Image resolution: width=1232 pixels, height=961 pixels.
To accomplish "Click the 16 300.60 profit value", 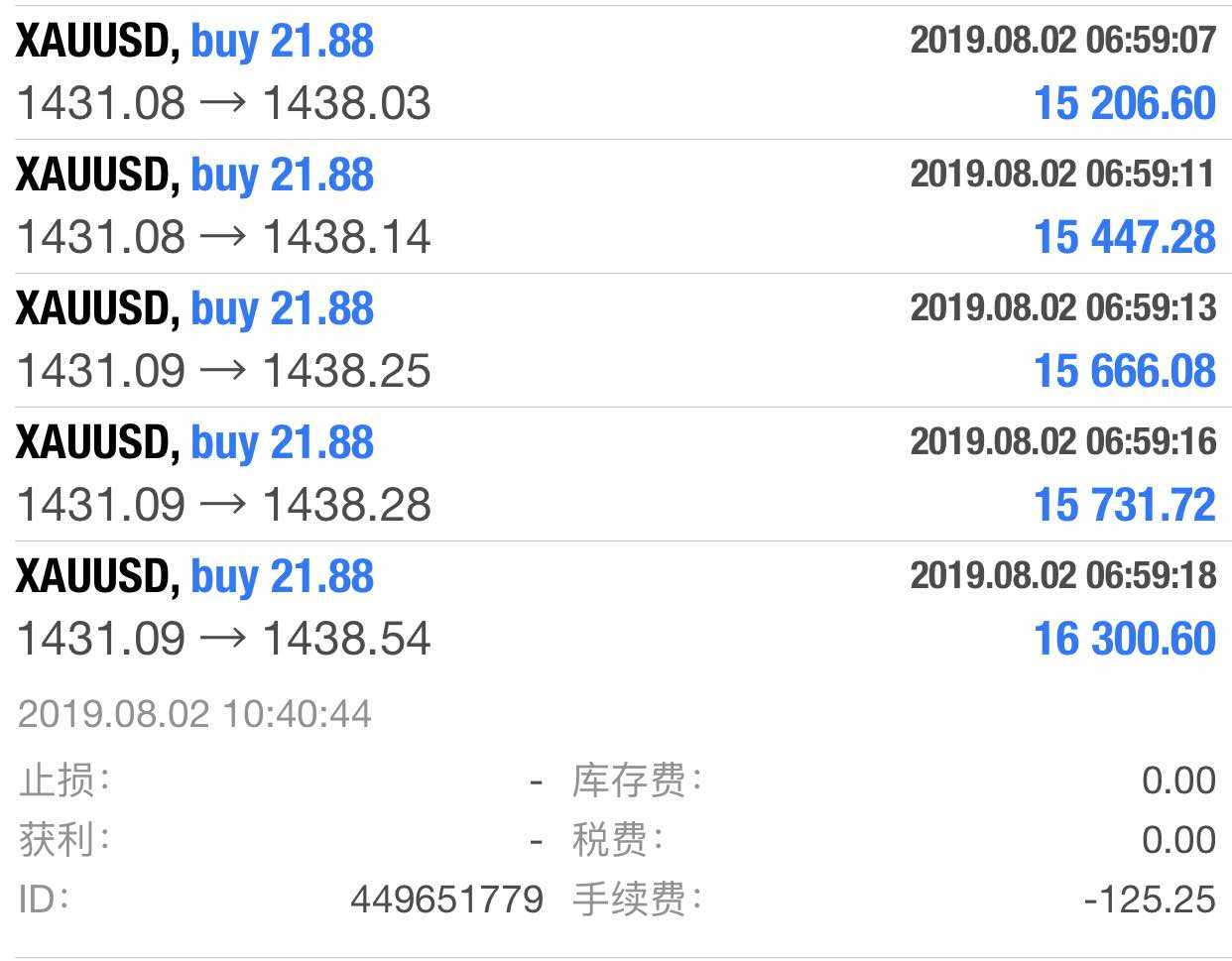I will point(1124,639).
